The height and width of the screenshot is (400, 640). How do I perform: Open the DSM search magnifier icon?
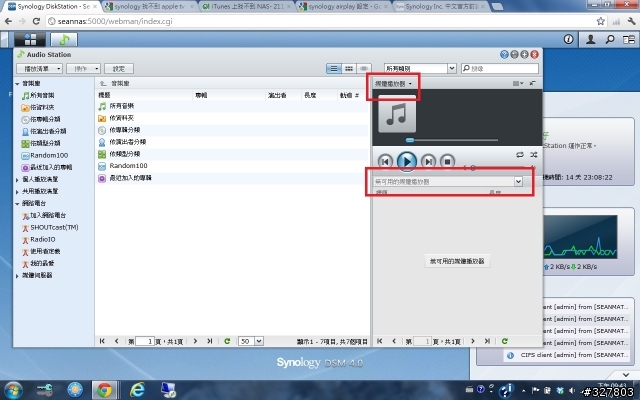point(610,39)
